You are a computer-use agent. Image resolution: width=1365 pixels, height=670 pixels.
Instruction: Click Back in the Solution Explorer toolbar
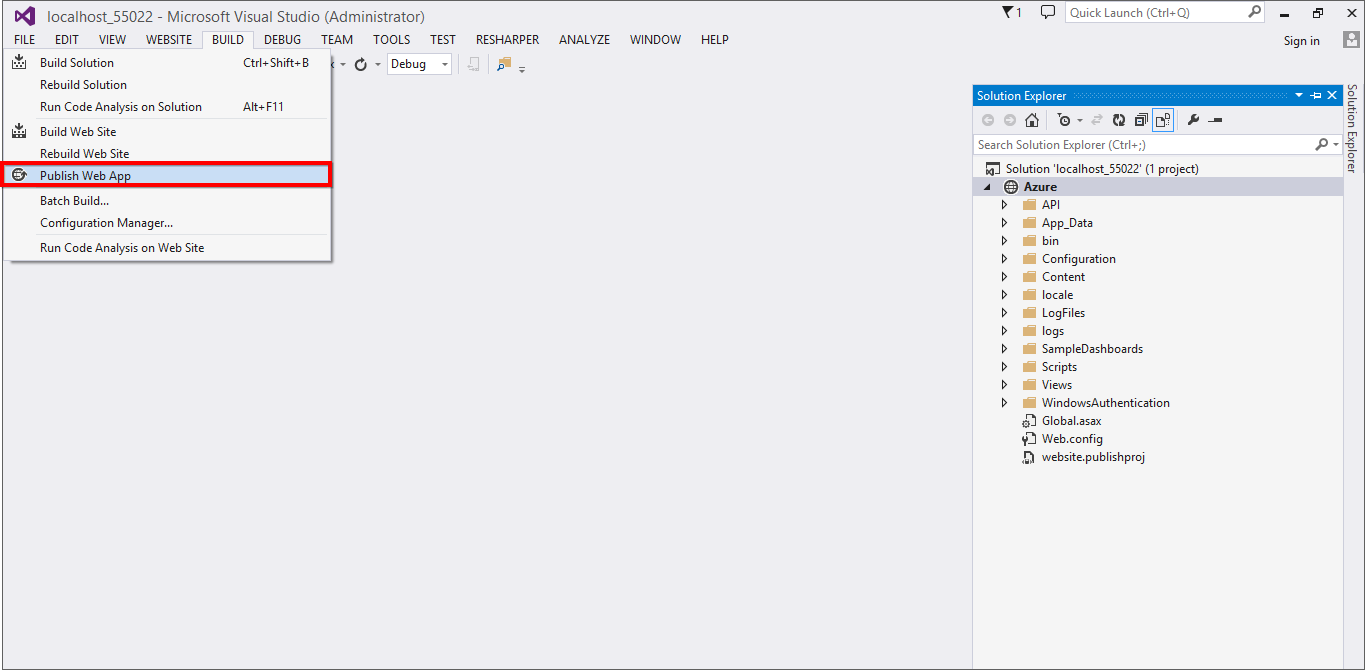tap(988, 120)
